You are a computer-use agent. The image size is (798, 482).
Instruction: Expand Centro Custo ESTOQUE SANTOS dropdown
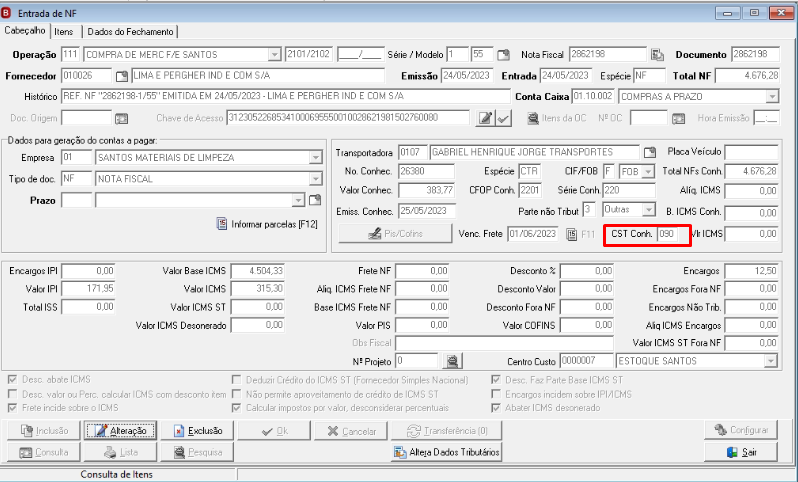click(x=771, y=361)
